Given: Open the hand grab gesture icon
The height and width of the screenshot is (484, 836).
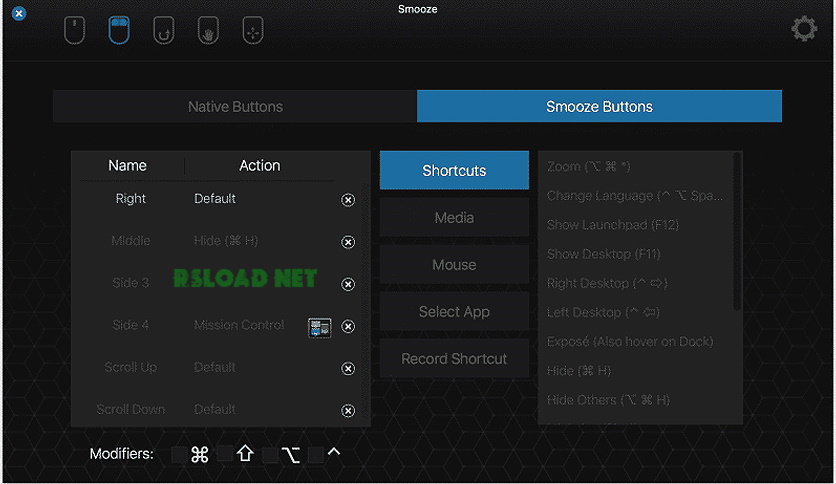Looking at the screenshot, I should tap(208, 30).
